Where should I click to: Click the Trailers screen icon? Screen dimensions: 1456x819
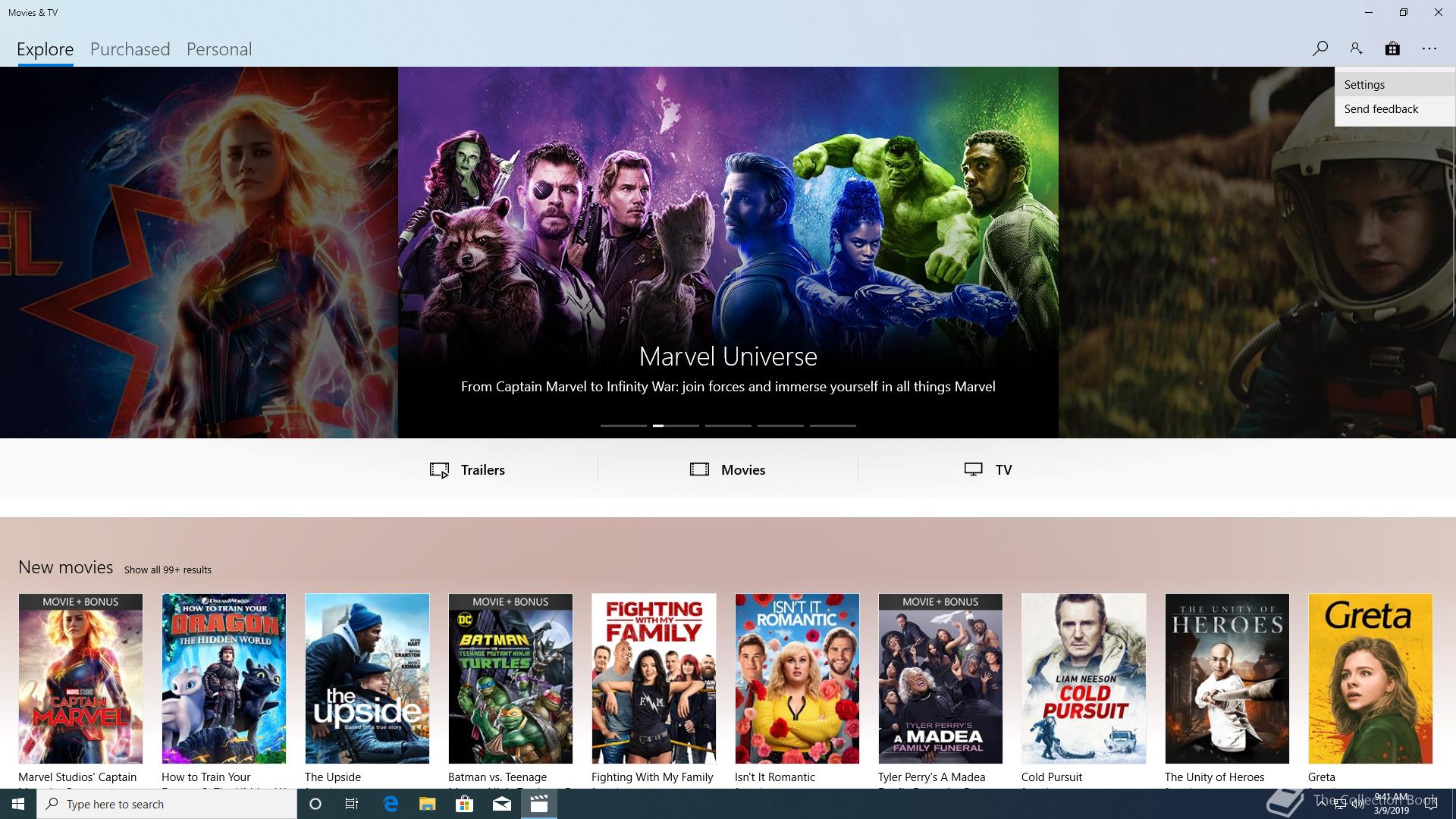439,470
